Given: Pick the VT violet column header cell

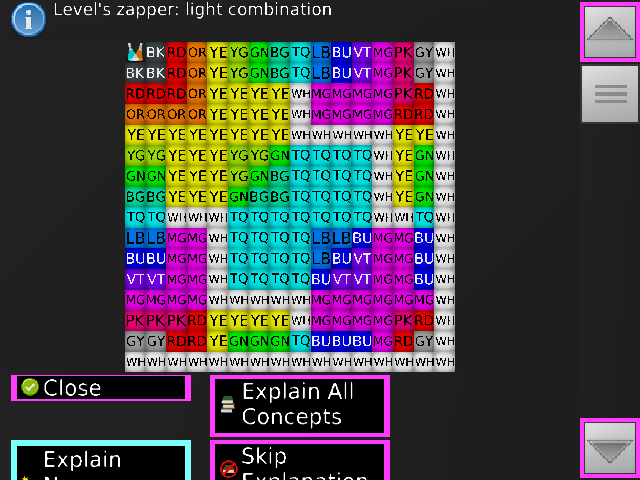Looking at the screenshot, I should 362,51.
